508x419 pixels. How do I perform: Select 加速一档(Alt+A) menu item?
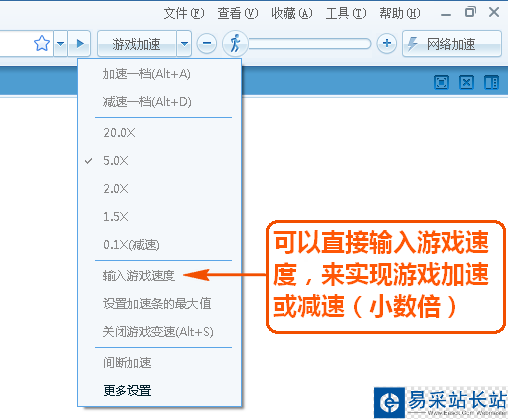[160, 74]
